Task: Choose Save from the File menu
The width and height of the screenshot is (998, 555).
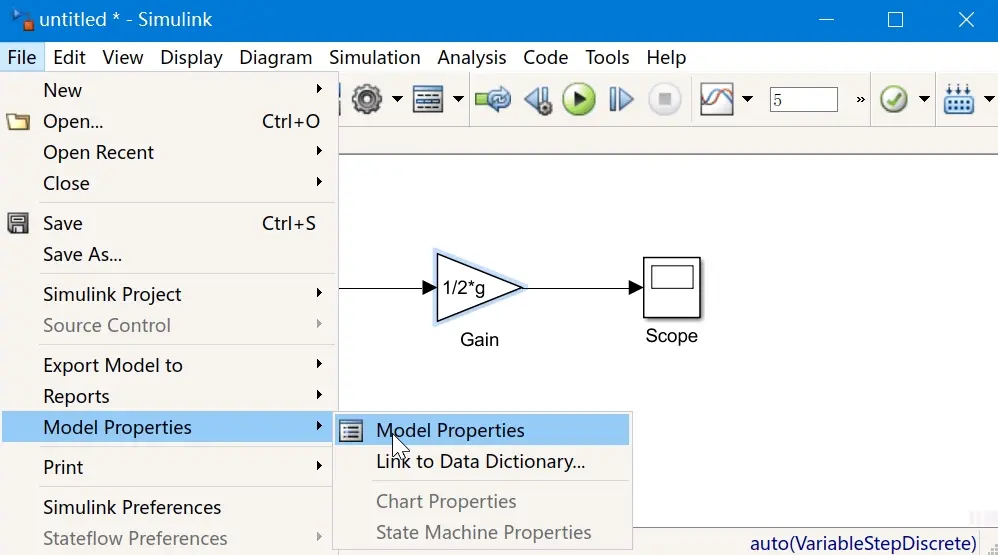Action: (169, 223)
